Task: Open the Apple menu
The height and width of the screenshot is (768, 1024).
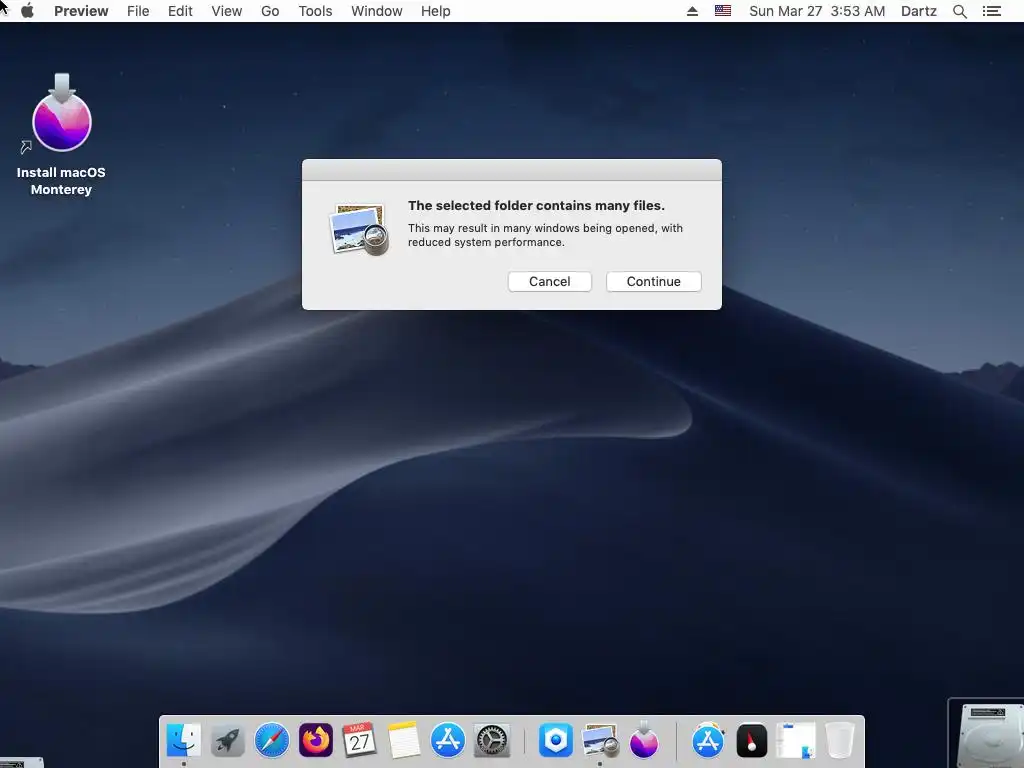Action: click(27, 11)
